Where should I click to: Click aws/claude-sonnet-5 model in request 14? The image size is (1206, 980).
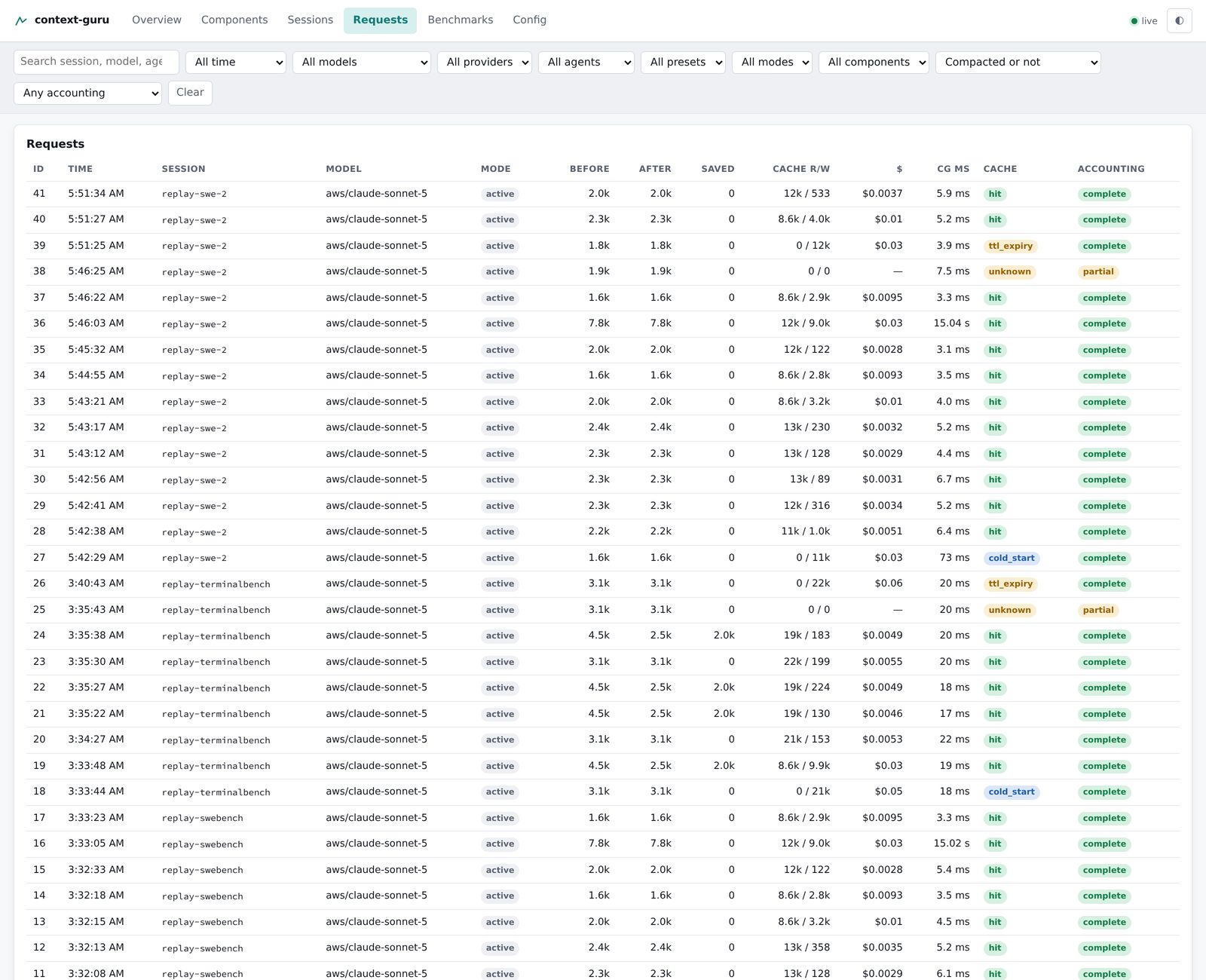[x=376, y=896]
